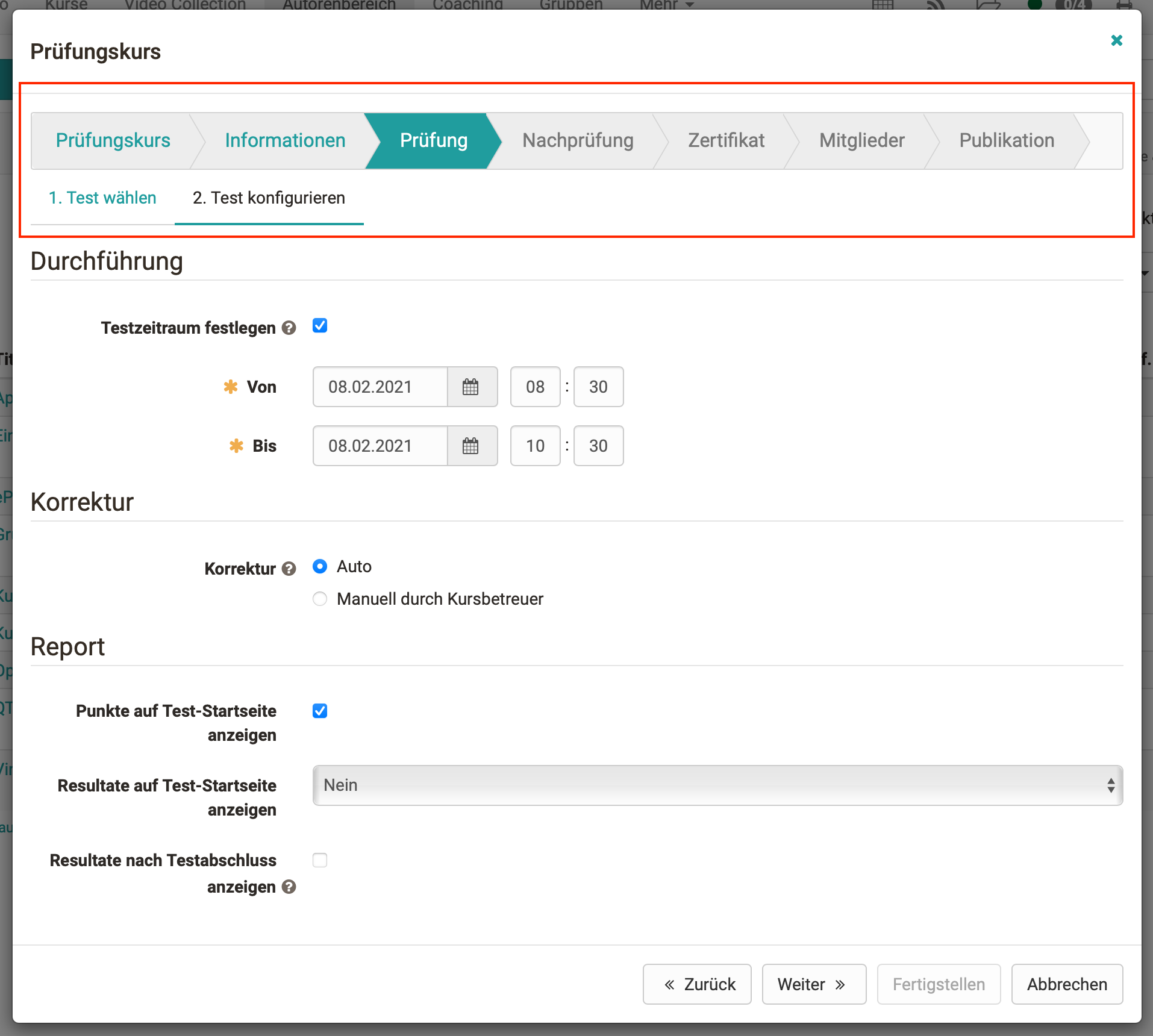Image resolution: width=1153 pixels, height=1036 pixels.
Task: Open the calendar picker for Bis date
Action: 471,446
